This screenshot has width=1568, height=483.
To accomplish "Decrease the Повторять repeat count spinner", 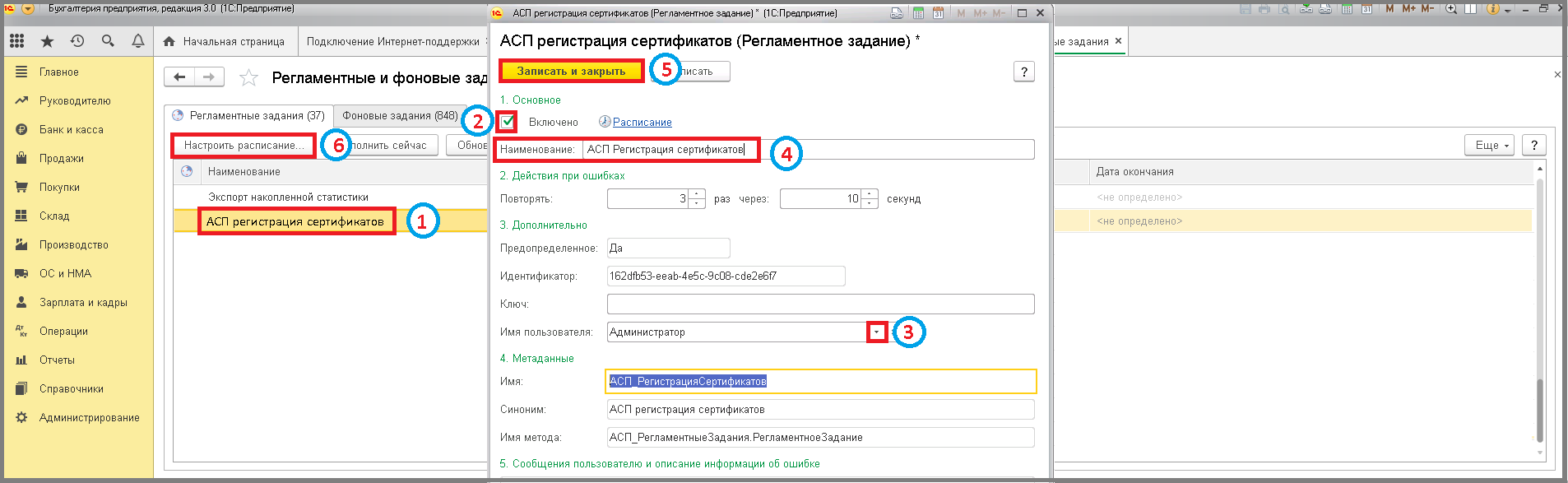I will click(697, 203).
